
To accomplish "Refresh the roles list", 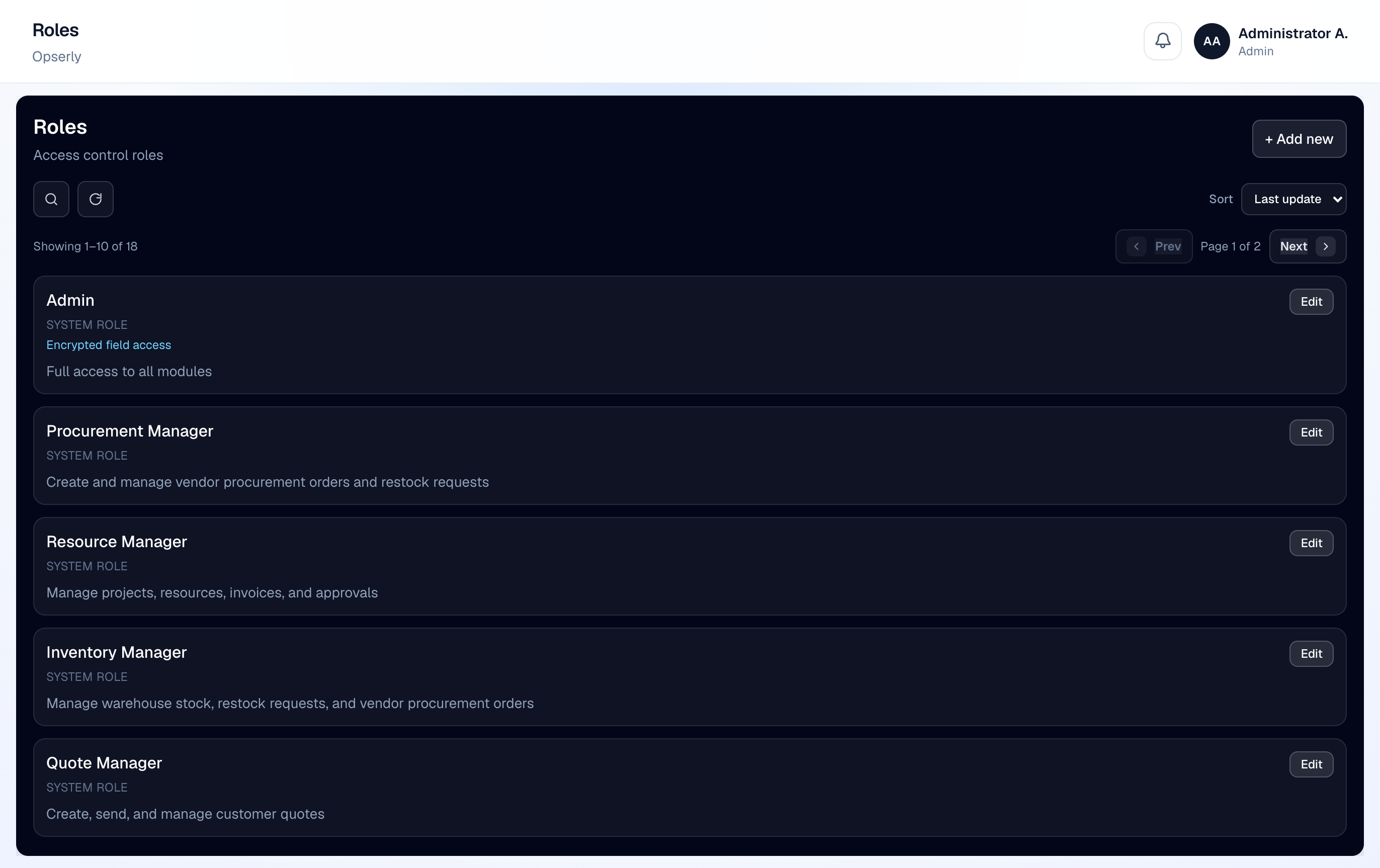I will (95, 199).
